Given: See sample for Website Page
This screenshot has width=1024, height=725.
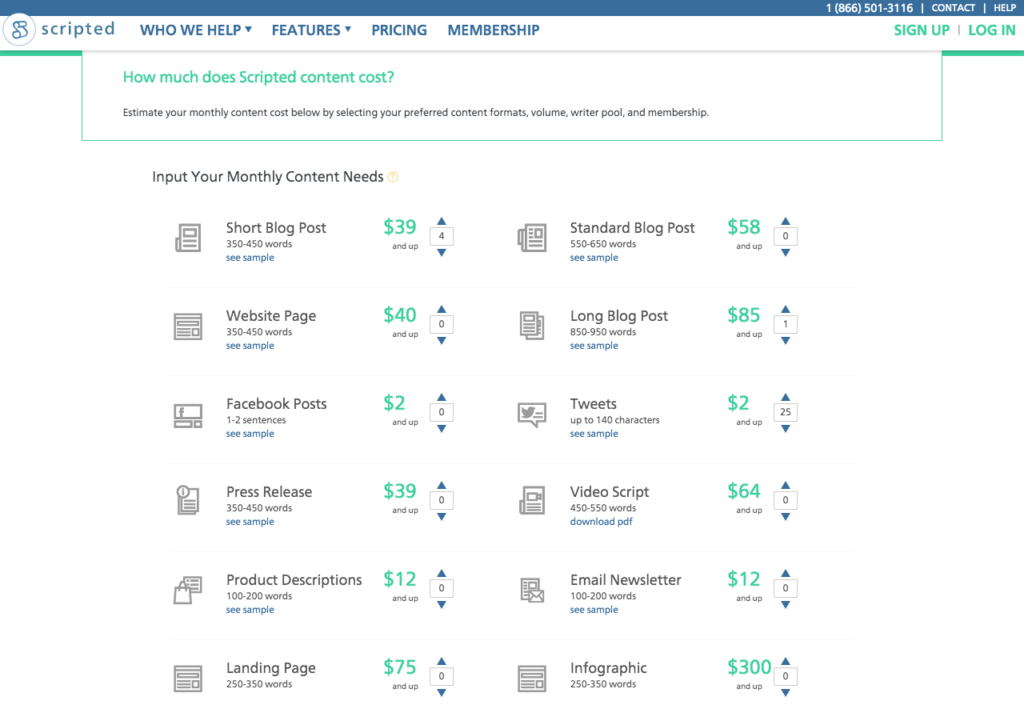Looking at the screenshot, I should (x=250, y=346).
